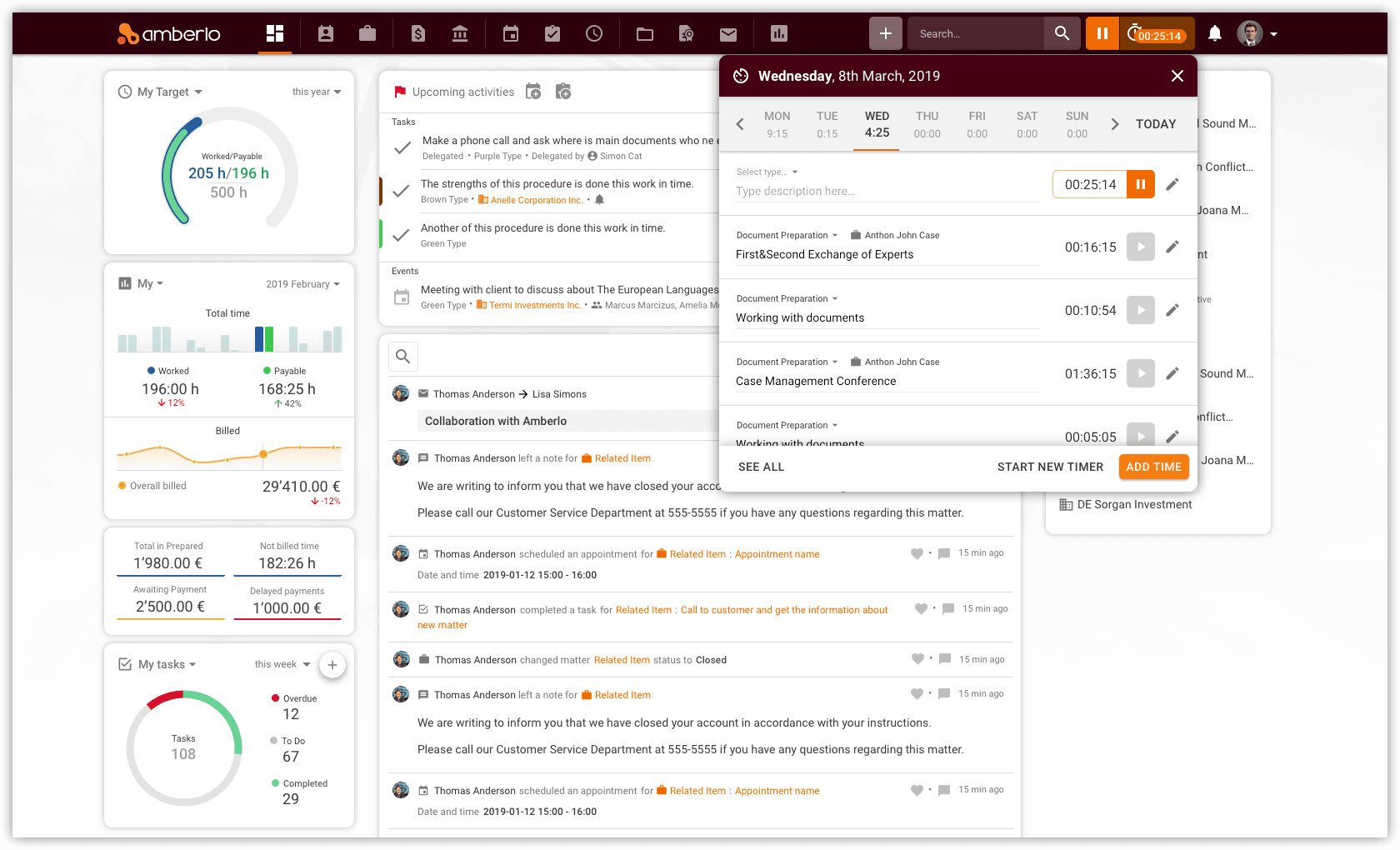1400x850 pixels.
Task: Pause the running 00:25:14 timer in the panel
Action: click(x=1141, y=184)
